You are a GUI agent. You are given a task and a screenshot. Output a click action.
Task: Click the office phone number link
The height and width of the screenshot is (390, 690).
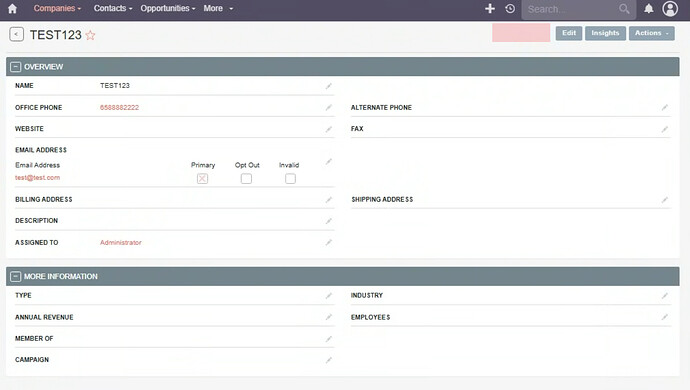pyautogui.click(x=119, y=107)
